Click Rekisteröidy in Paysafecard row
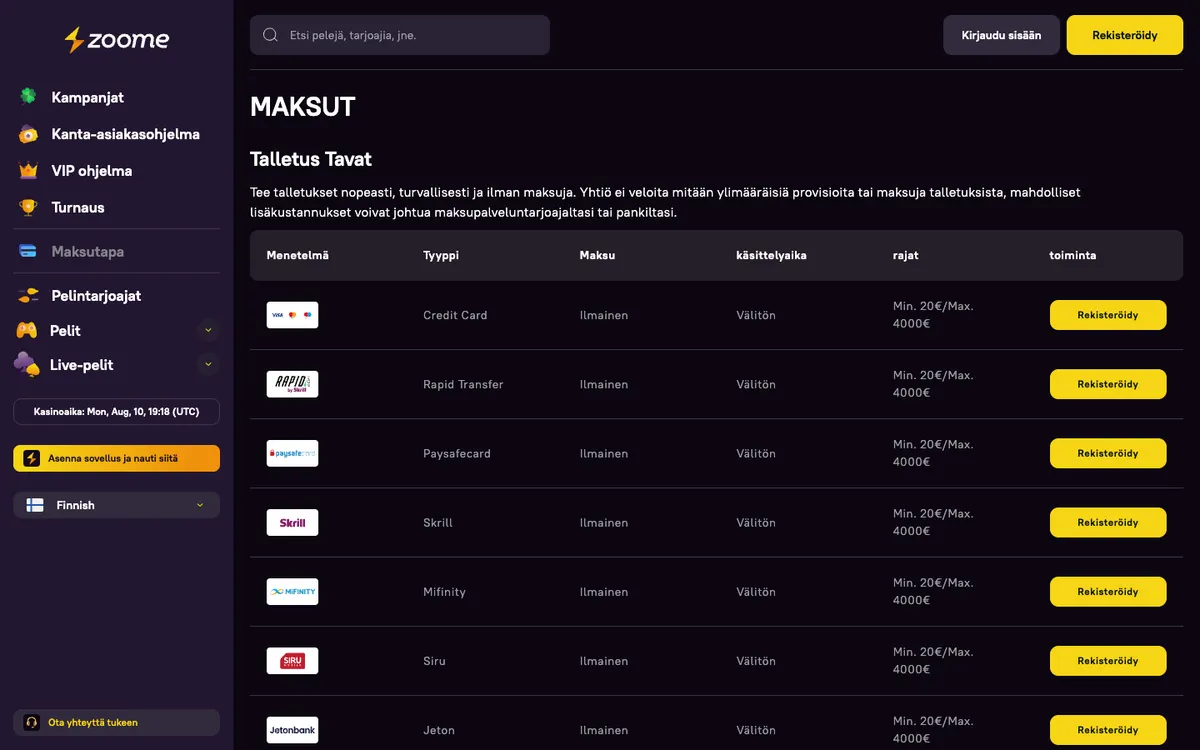1200x750 pixels. tap(1108, 453)
